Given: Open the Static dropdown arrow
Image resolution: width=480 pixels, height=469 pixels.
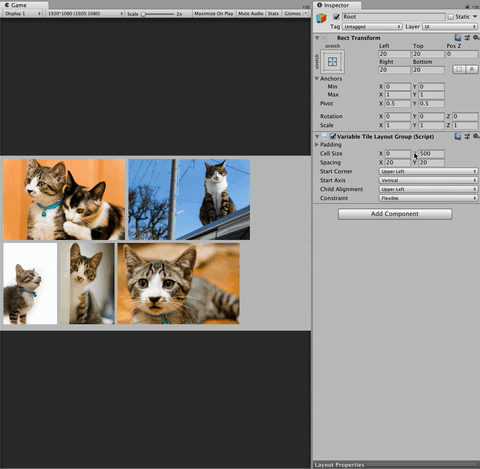Looking at the screenshot, I should coord(475,16).
